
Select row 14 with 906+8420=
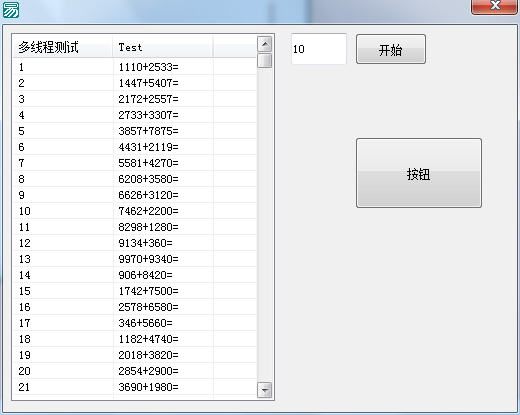click(x=134, y=275)
